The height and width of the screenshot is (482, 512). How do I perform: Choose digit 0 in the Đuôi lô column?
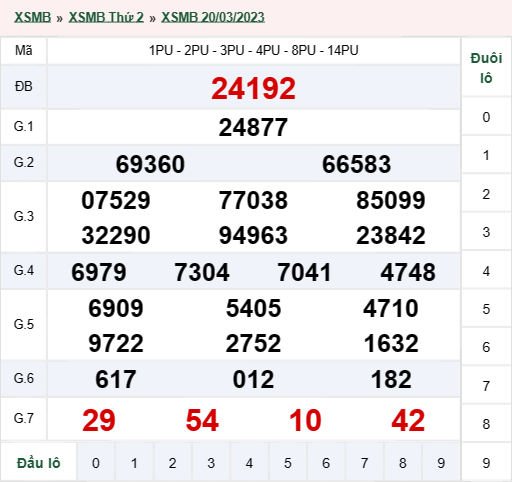[x=486, y=117]
